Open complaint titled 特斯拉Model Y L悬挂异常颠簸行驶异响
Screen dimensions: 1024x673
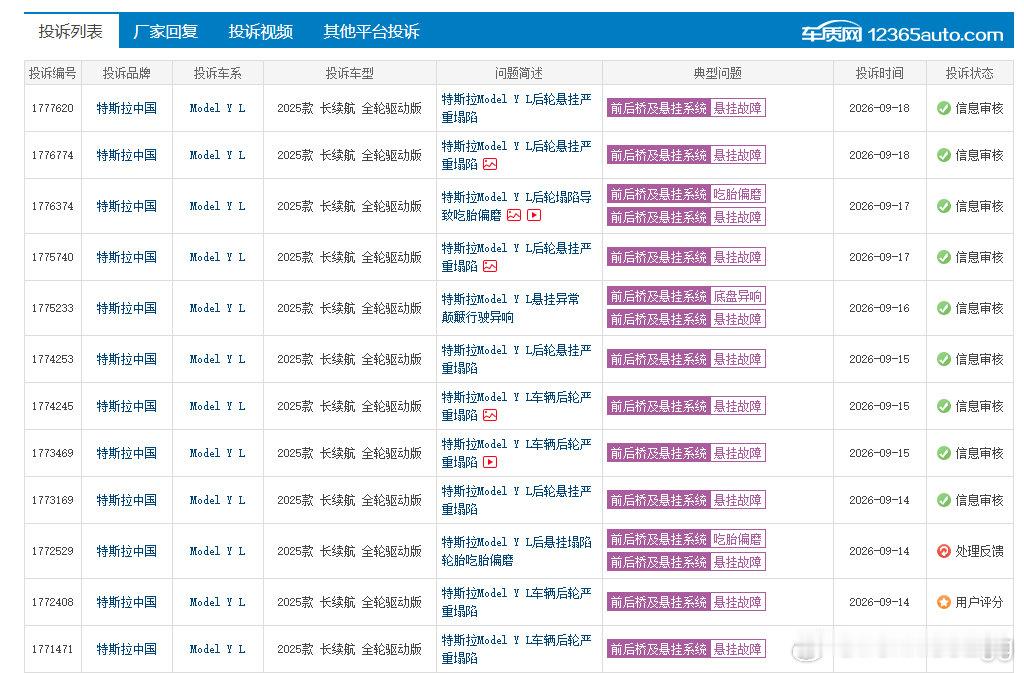pyautogui.click(x=511, y=308)
